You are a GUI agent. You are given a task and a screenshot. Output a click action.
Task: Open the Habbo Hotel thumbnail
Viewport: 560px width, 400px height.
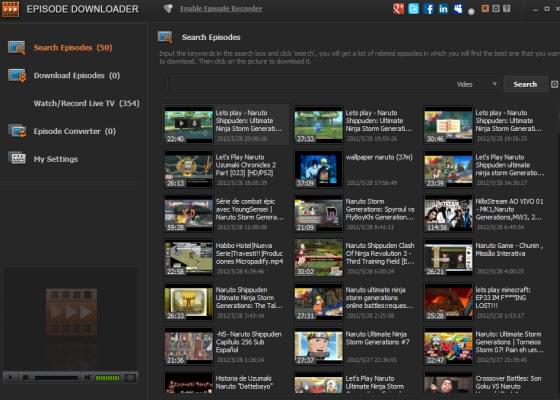189,258
